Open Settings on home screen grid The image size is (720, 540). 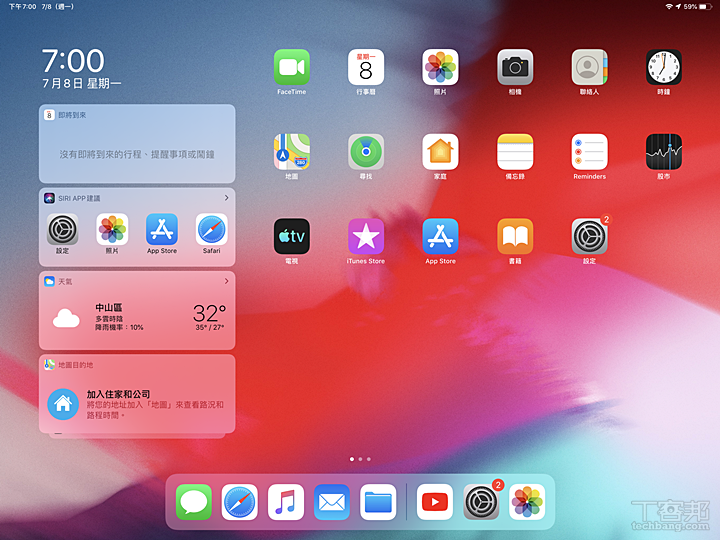pos(590,236)
